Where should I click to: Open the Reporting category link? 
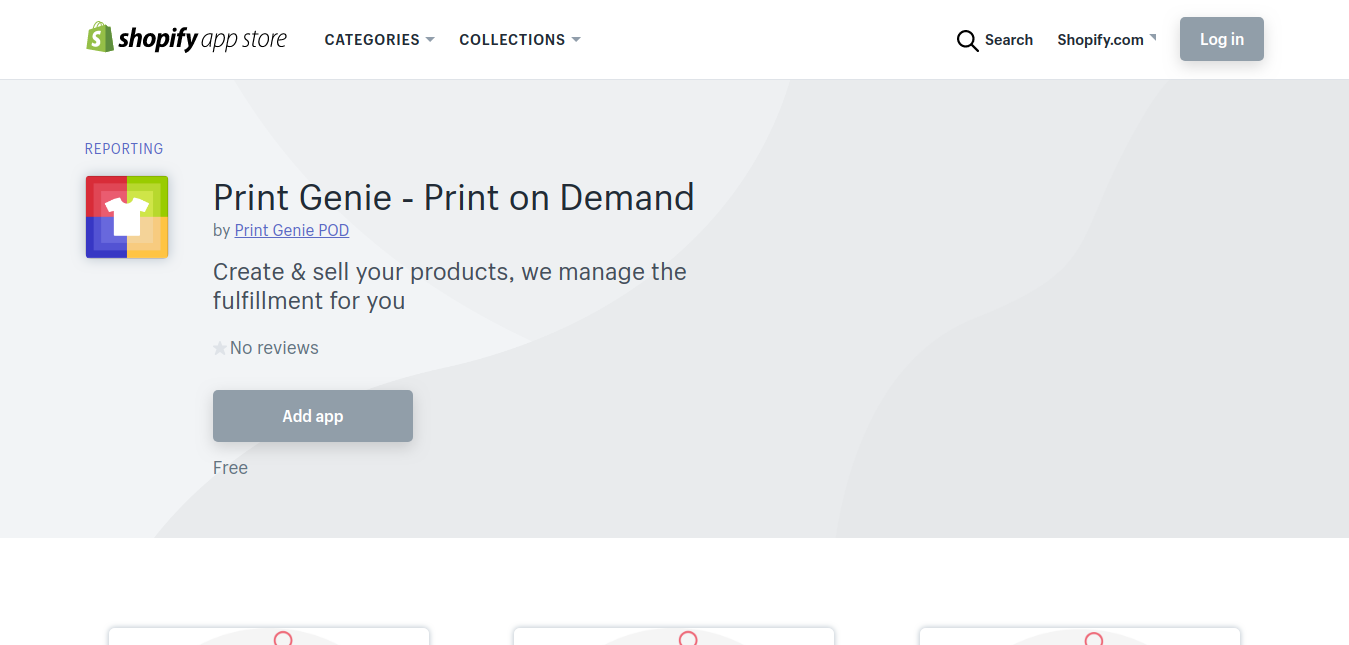[124, 149]
